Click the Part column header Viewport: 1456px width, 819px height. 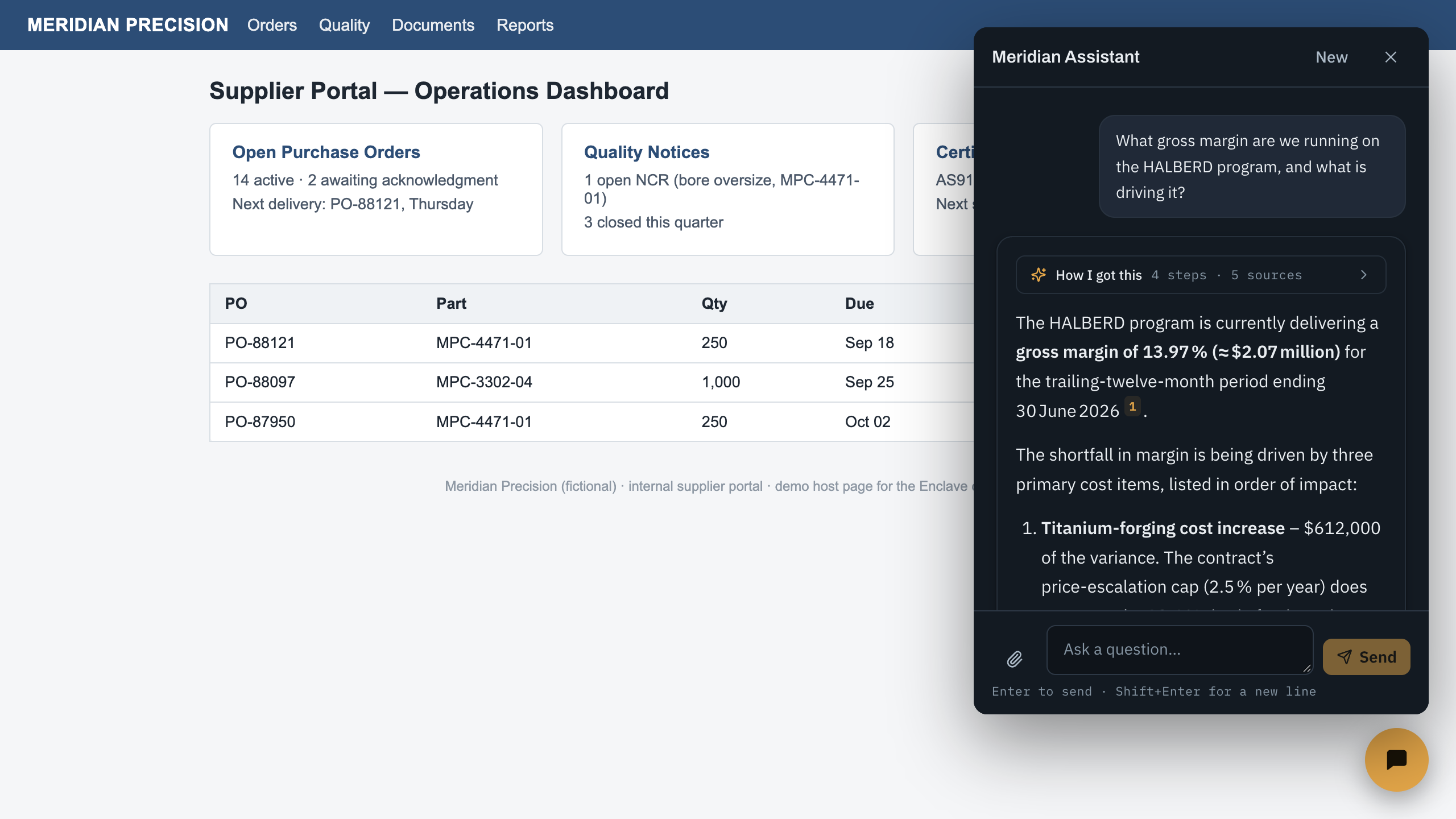coord(451,304)
